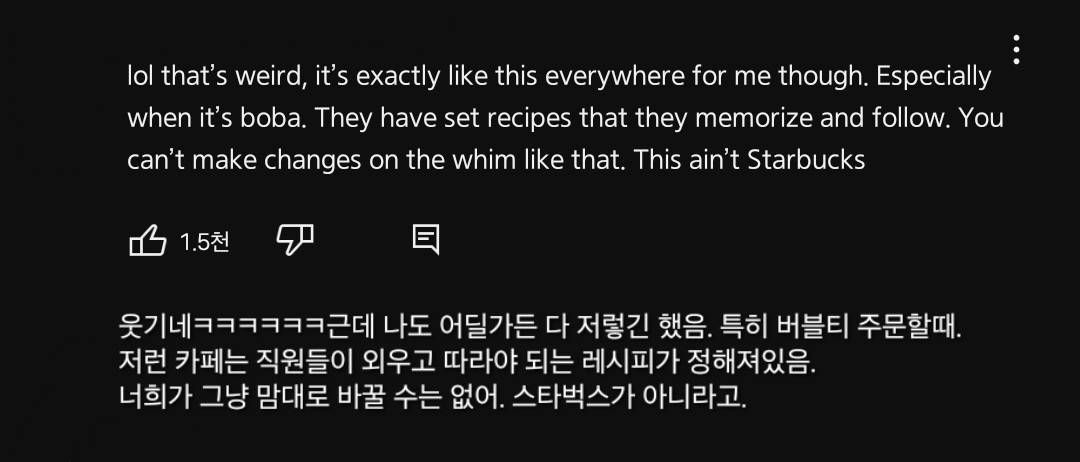Click the 1.5천 like count
Screen dimensions: 1080x462
(x=205, y=242)
